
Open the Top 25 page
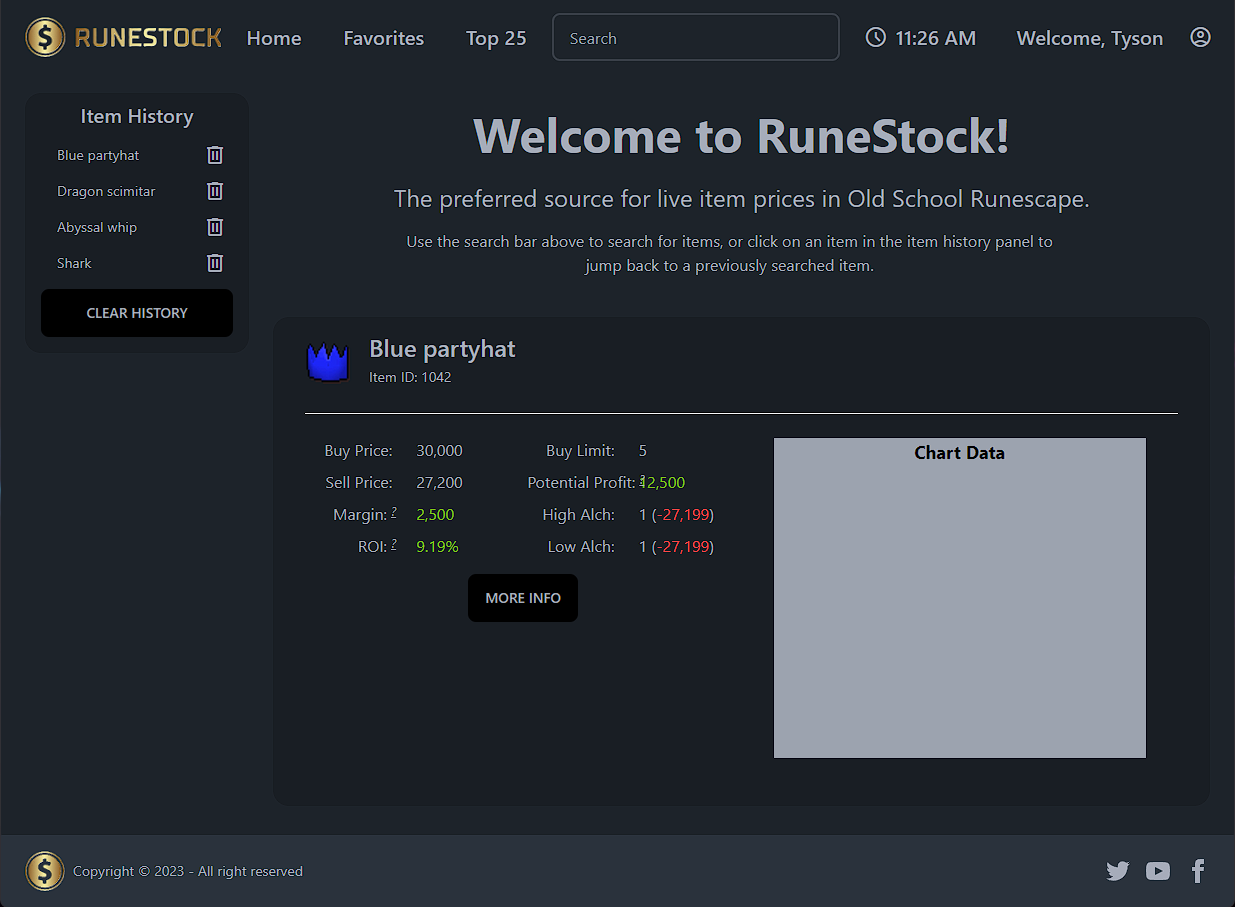[x=496, y=38]
